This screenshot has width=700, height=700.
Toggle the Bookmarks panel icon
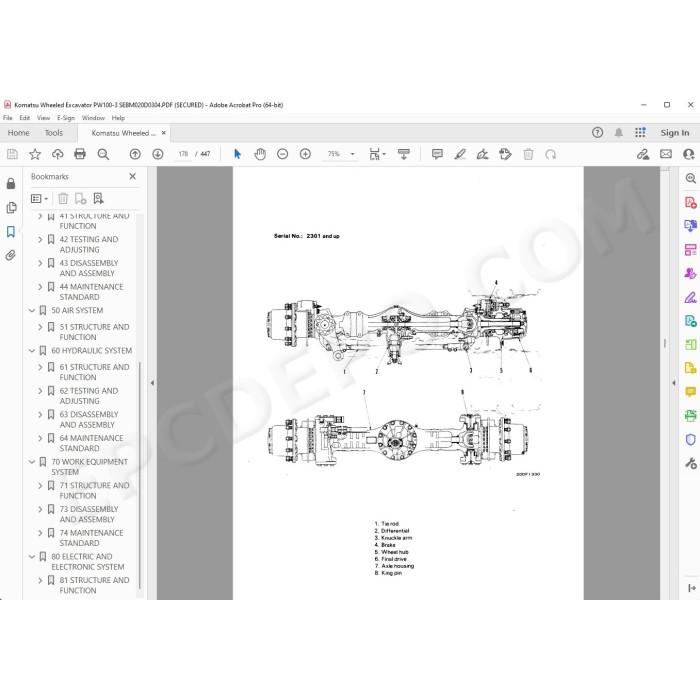(11, 231)
